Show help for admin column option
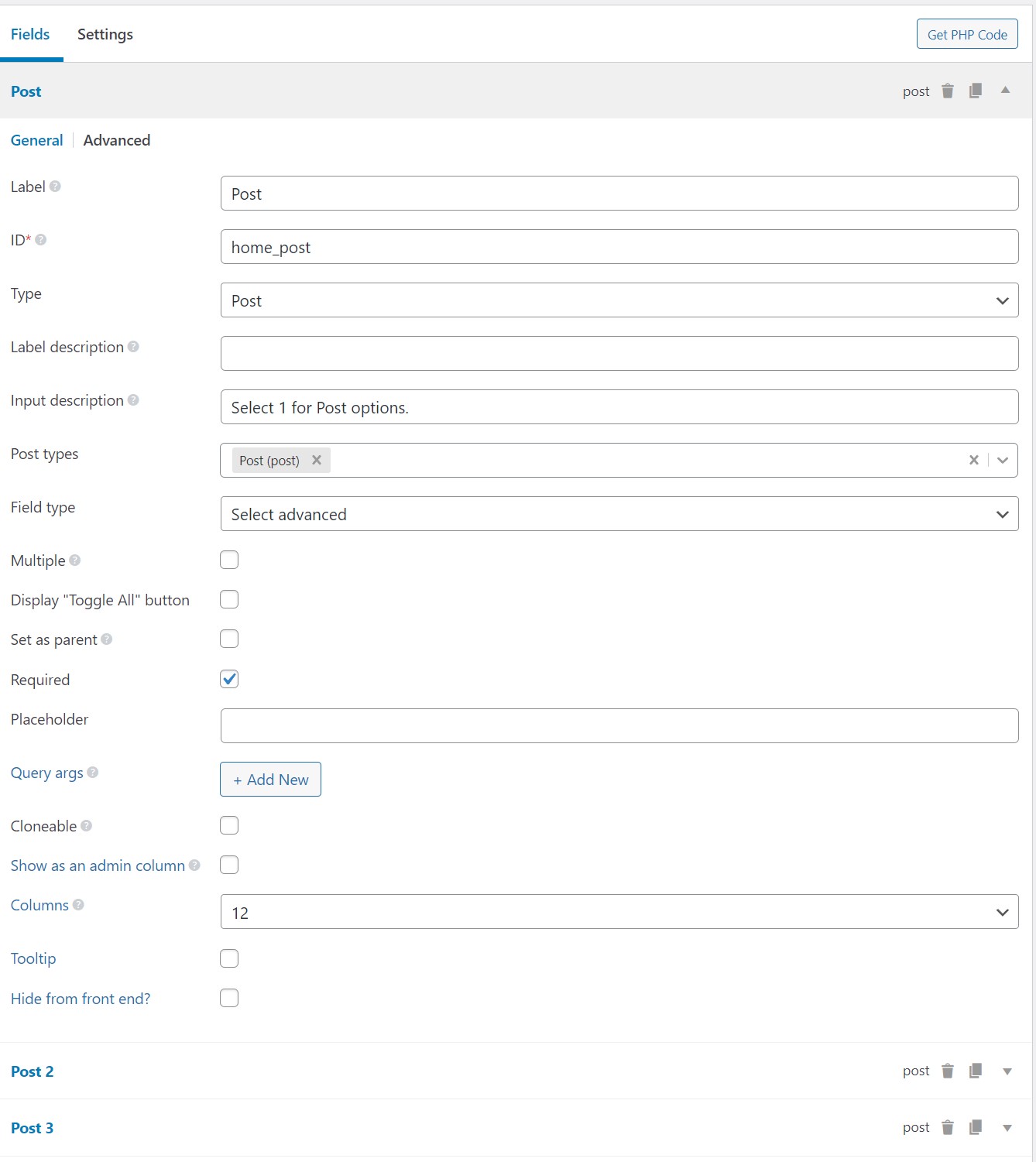 coord(194,866)
